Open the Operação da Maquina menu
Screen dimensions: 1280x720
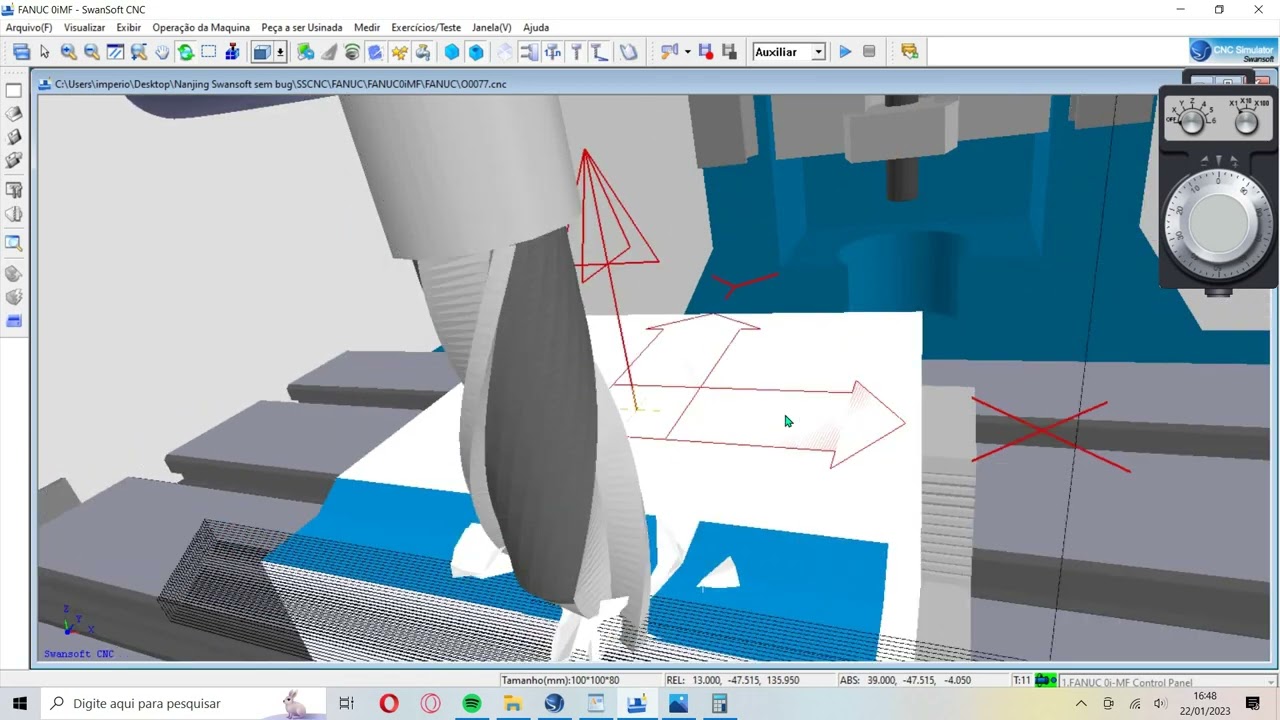click(201, 27)
